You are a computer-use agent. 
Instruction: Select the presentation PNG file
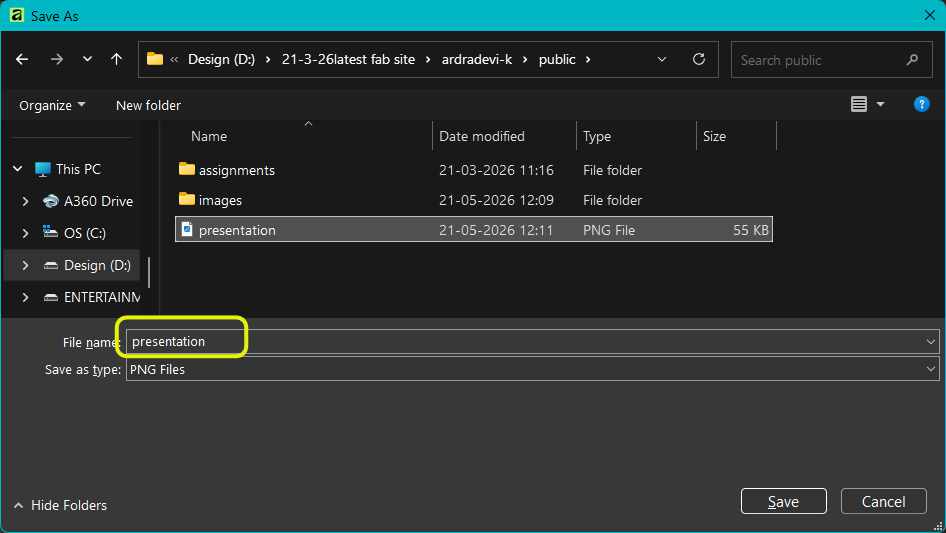(x=474, y=229)
